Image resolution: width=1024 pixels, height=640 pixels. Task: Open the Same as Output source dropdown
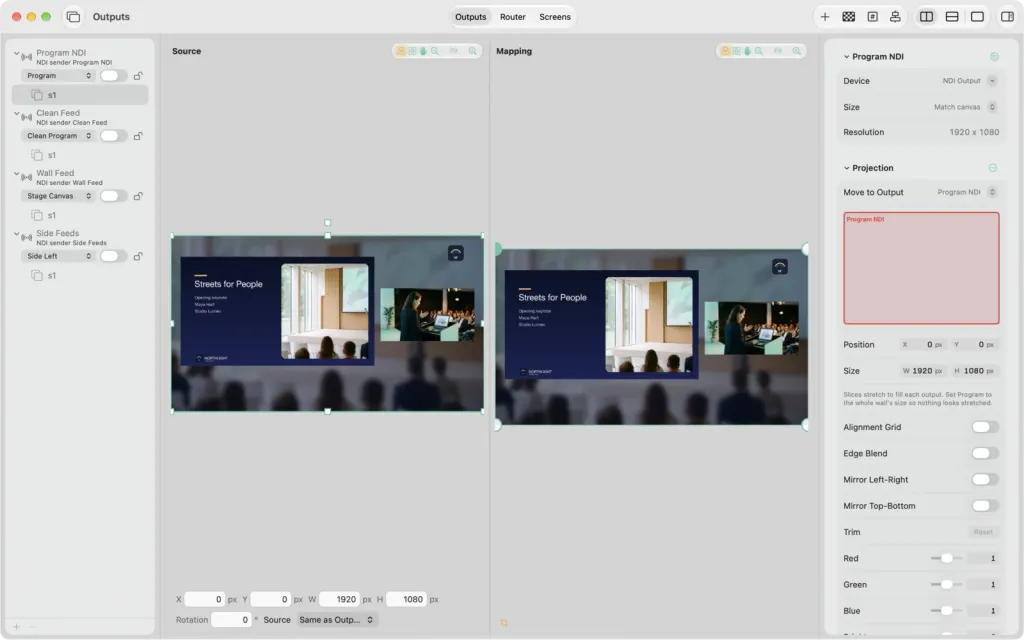point(336,620)
